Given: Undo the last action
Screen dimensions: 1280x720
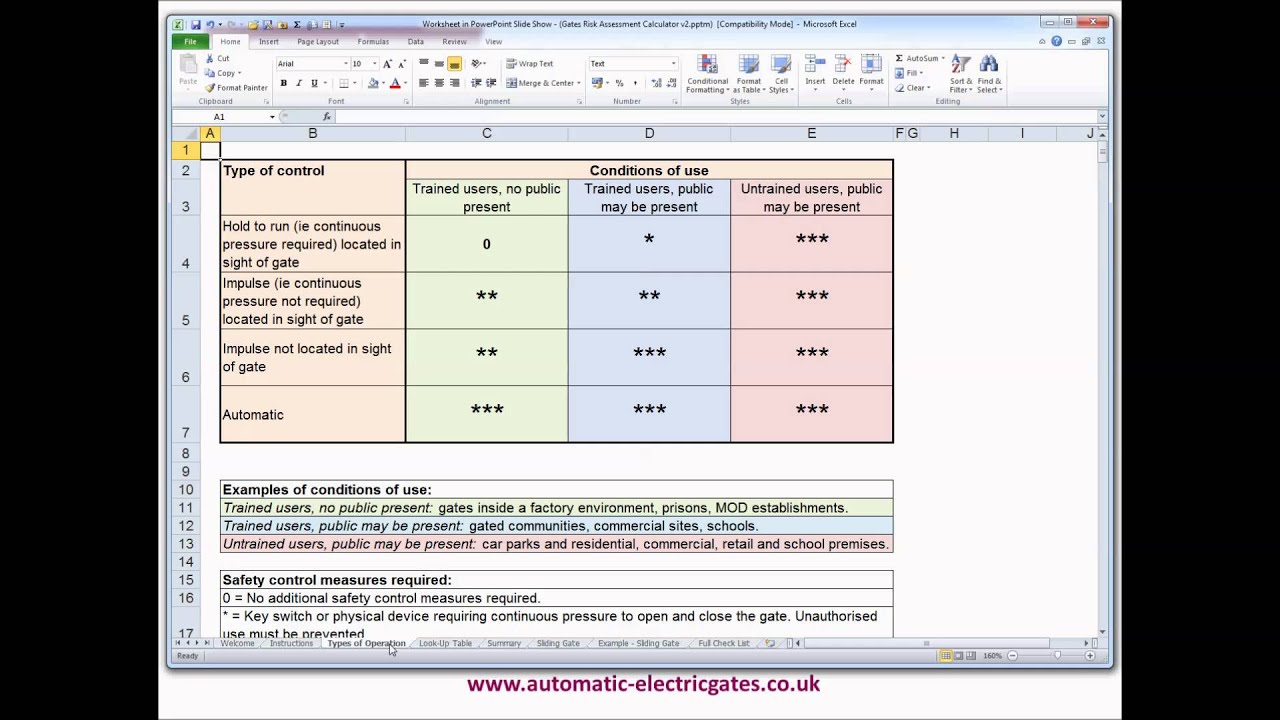Looking at the screenshot, I should (x=209, y=24).
